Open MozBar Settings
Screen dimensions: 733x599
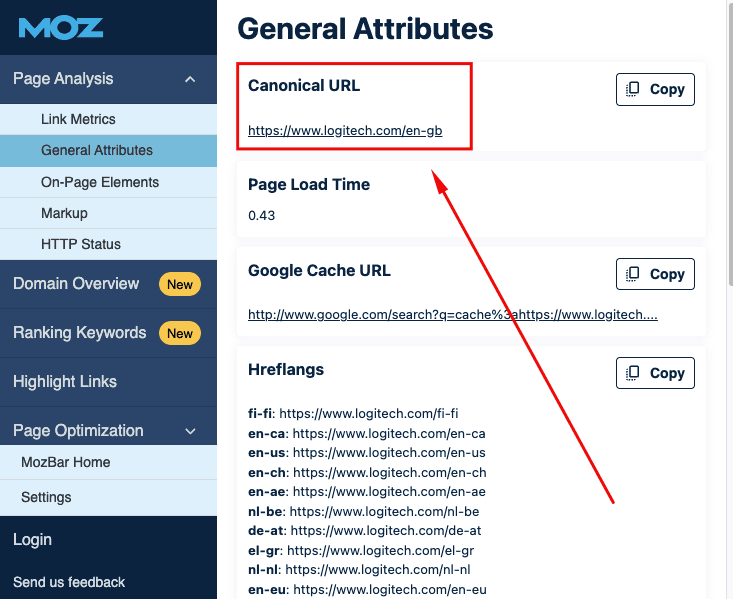pyautogui.click(x=46, y=497)
